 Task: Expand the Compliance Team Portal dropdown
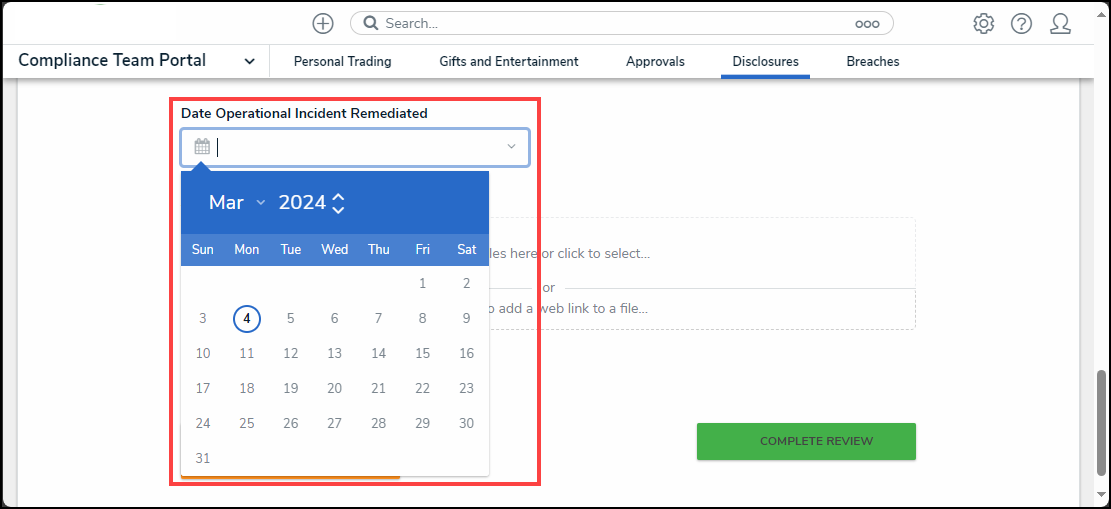click(249, 62)
